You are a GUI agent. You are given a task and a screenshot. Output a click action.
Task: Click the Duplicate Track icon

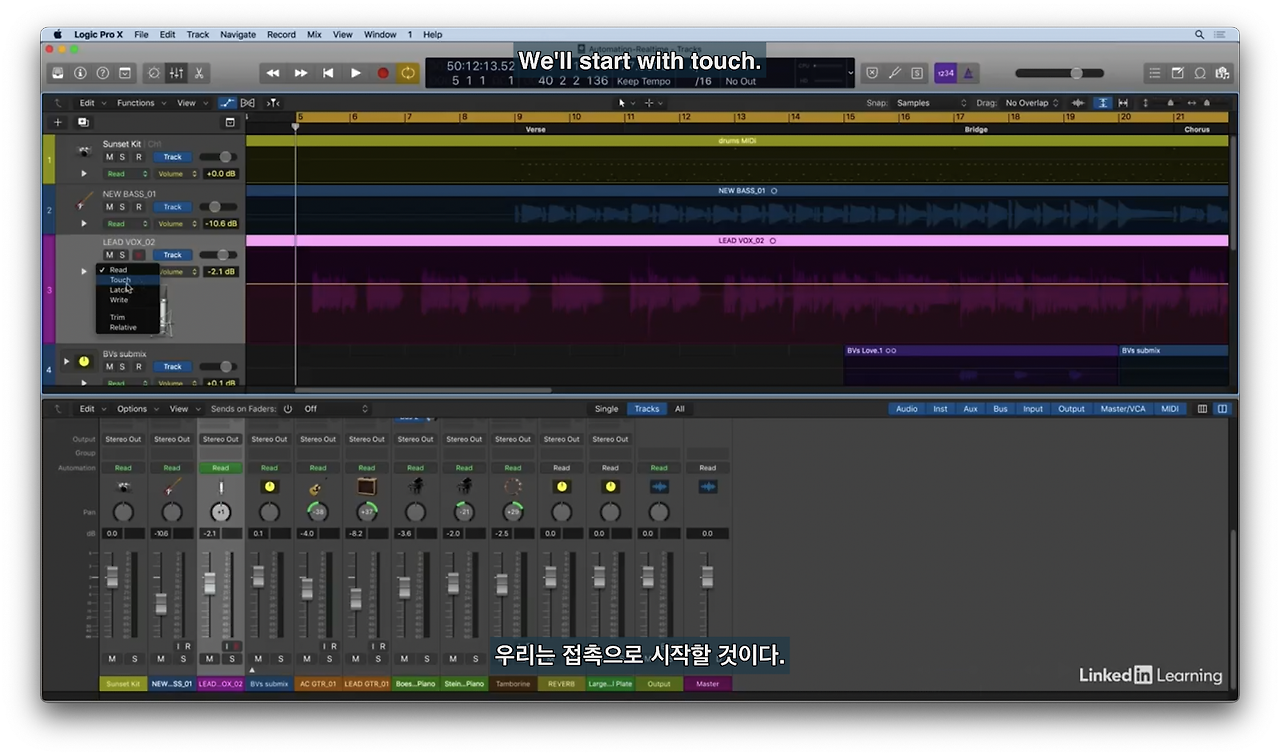83,122
